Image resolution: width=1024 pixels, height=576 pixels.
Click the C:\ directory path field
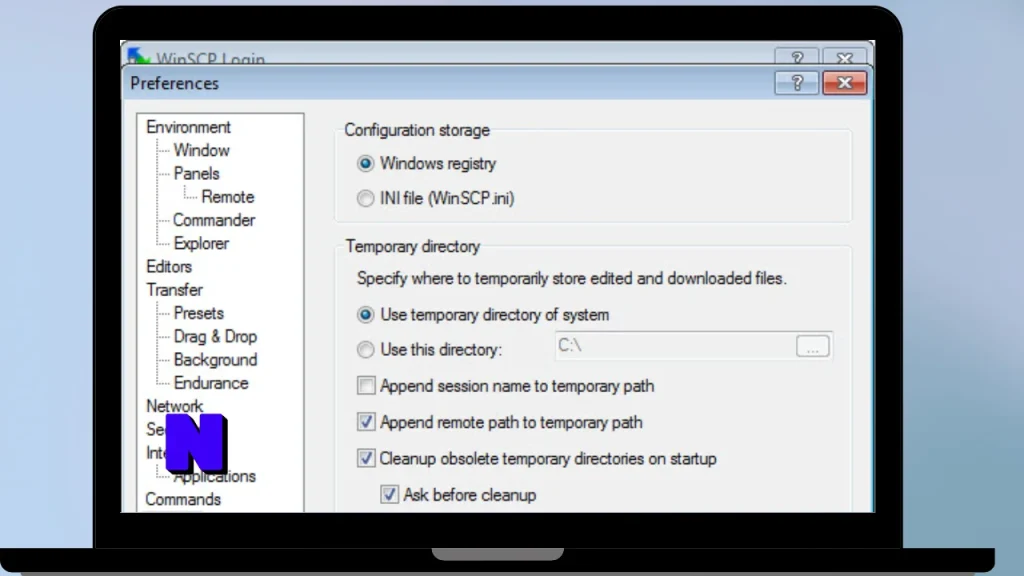[x=675, y=346]
